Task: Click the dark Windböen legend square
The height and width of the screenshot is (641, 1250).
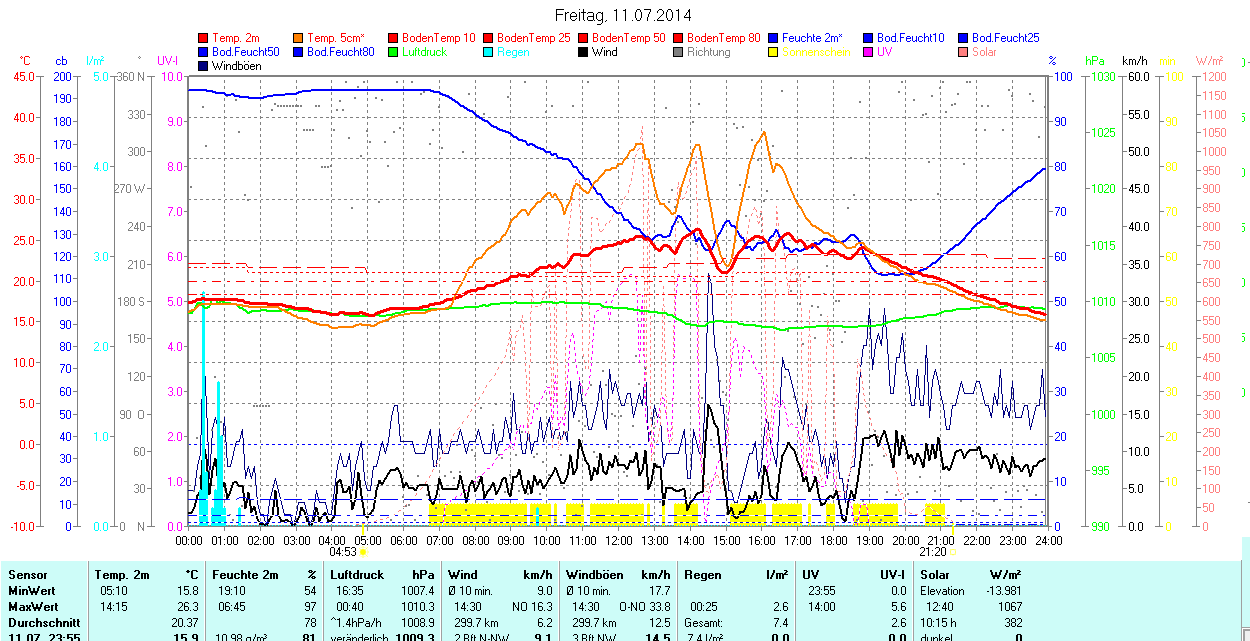Action: pyautogui.click(x=204, y=66)
